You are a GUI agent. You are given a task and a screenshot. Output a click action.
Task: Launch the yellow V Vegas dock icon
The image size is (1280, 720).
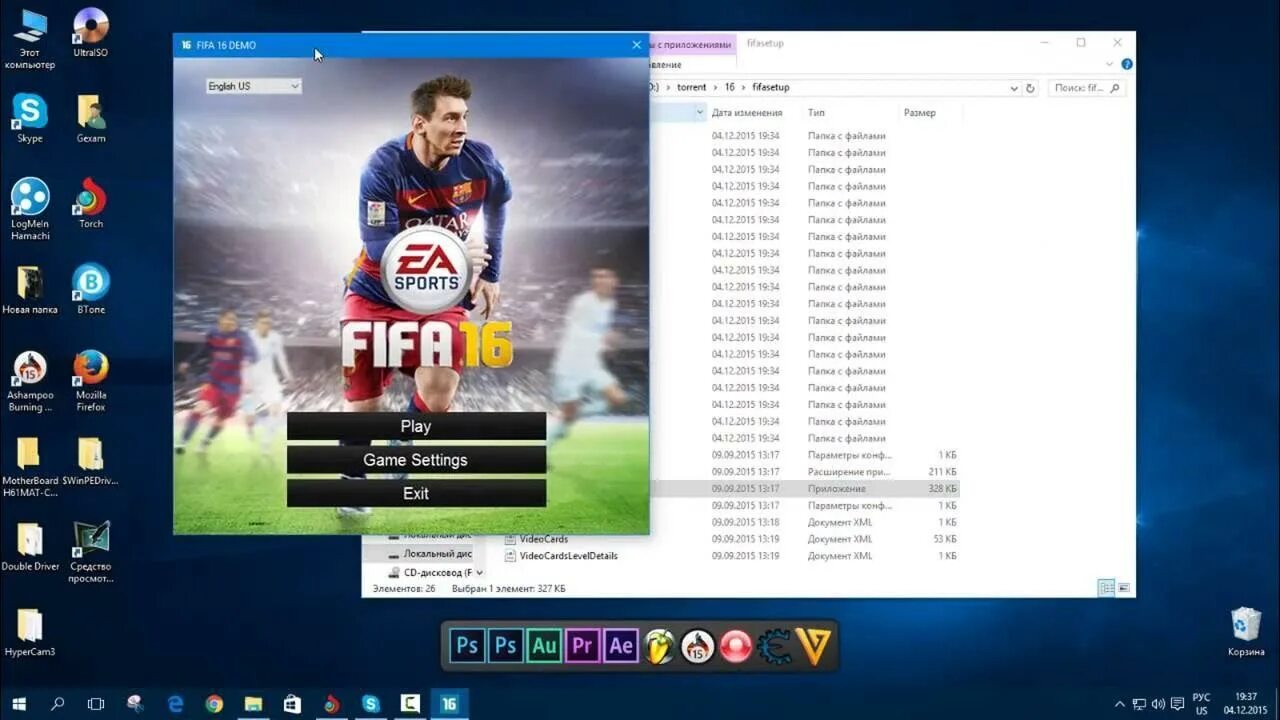tap(814, 646)
